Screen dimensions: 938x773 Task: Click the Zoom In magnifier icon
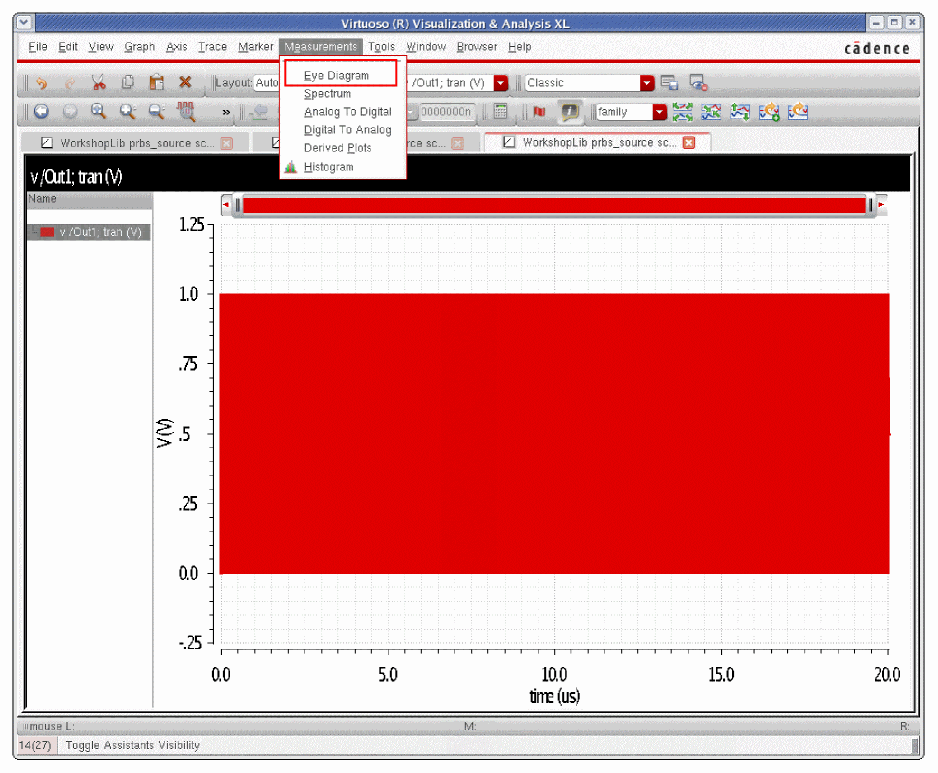(128, 112)
